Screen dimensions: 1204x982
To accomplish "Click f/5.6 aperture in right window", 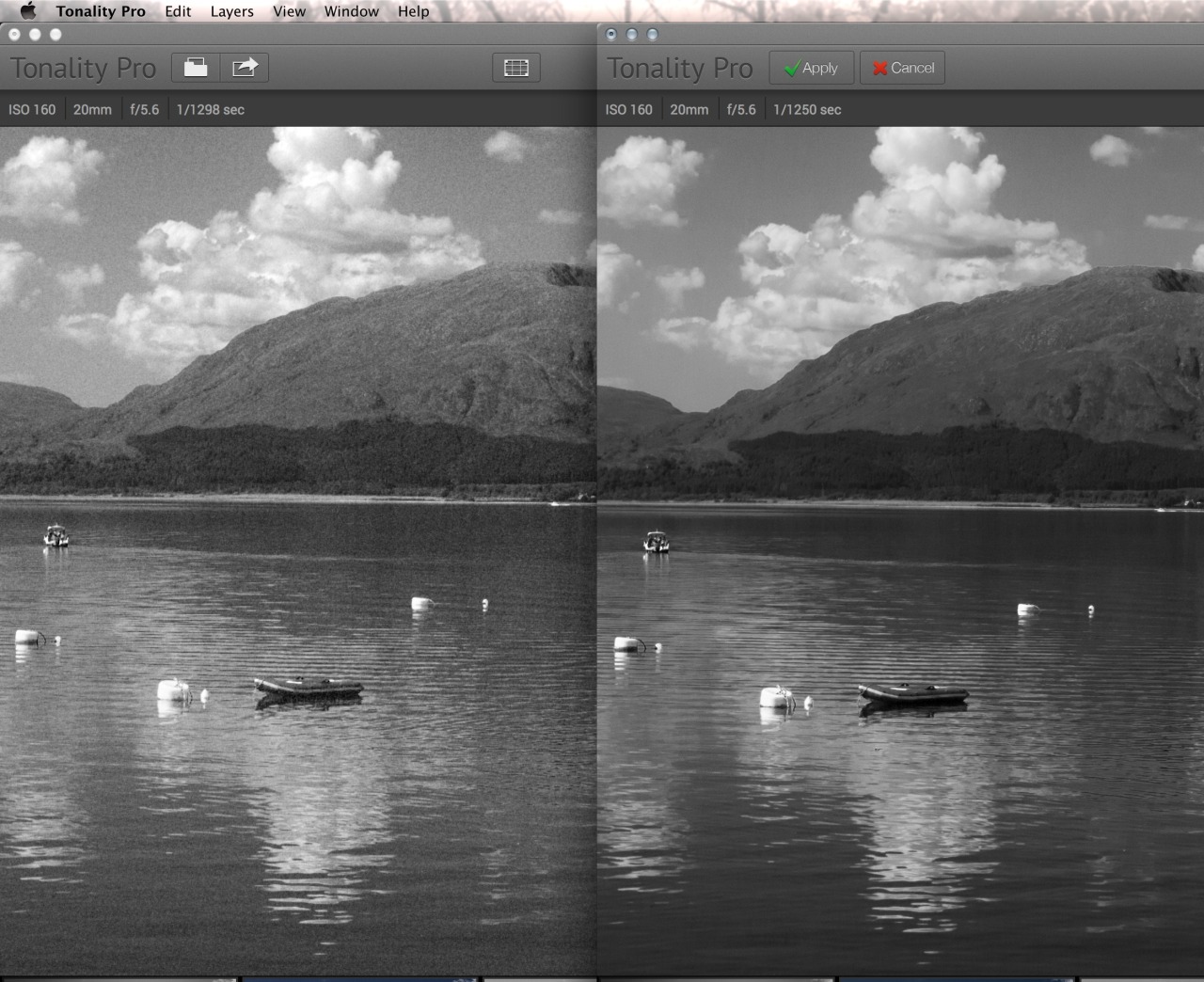I will (741, 110).
